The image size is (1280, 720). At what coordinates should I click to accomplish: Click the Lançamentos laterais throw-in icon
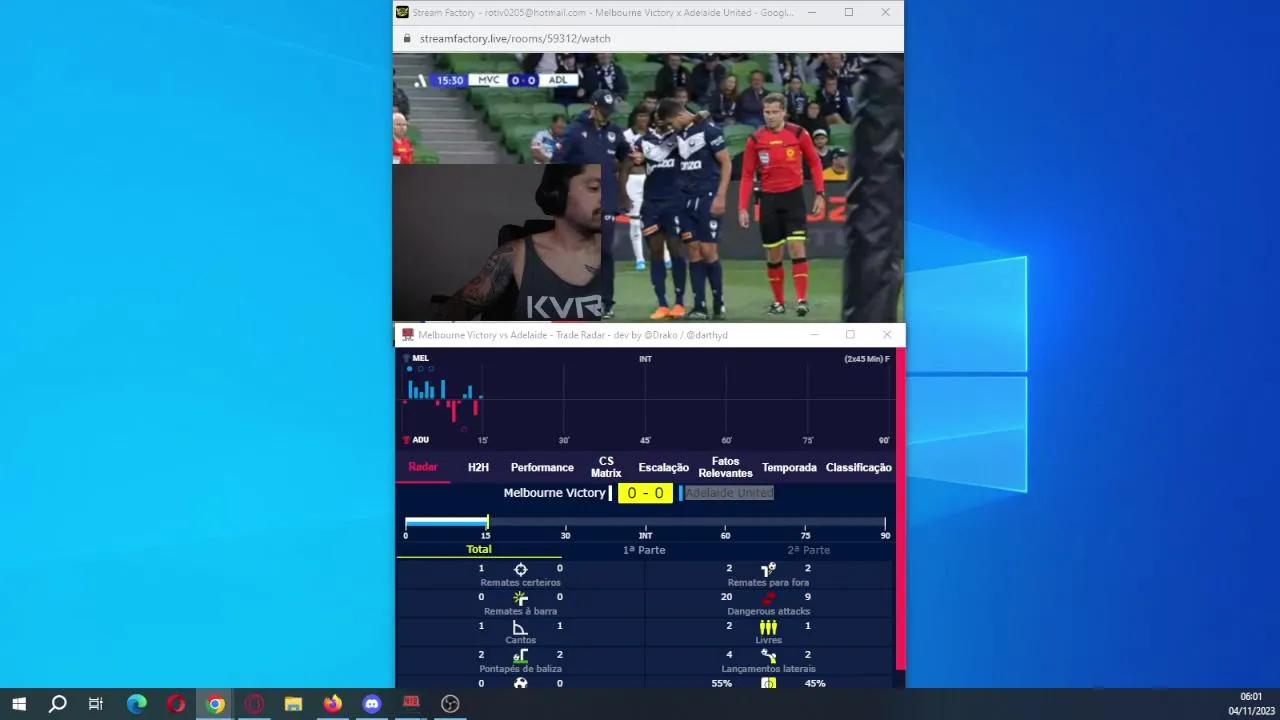[768, 655]
